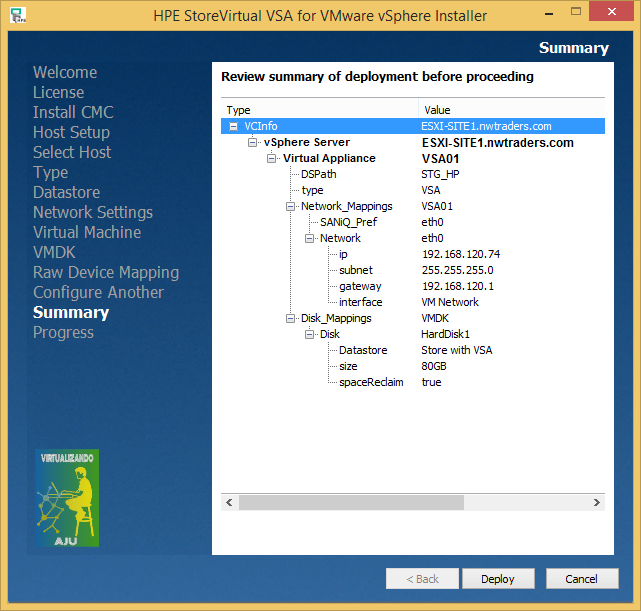The height and width of the screenshot is (611, 641).
Task: Cancel the installer wizard
Action: (x=581, y=579)
